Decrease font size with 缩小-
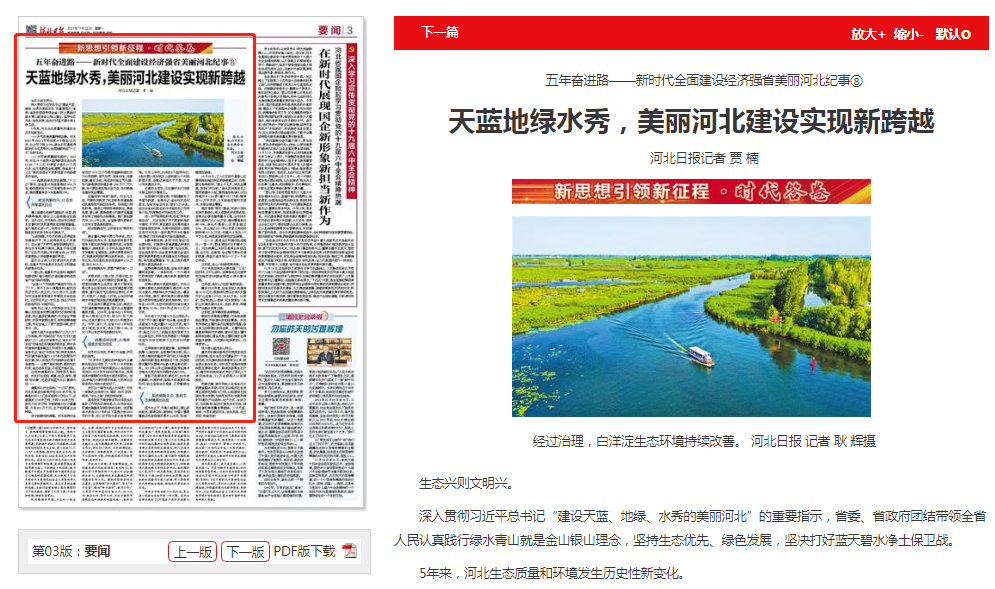 pos(909,34)
